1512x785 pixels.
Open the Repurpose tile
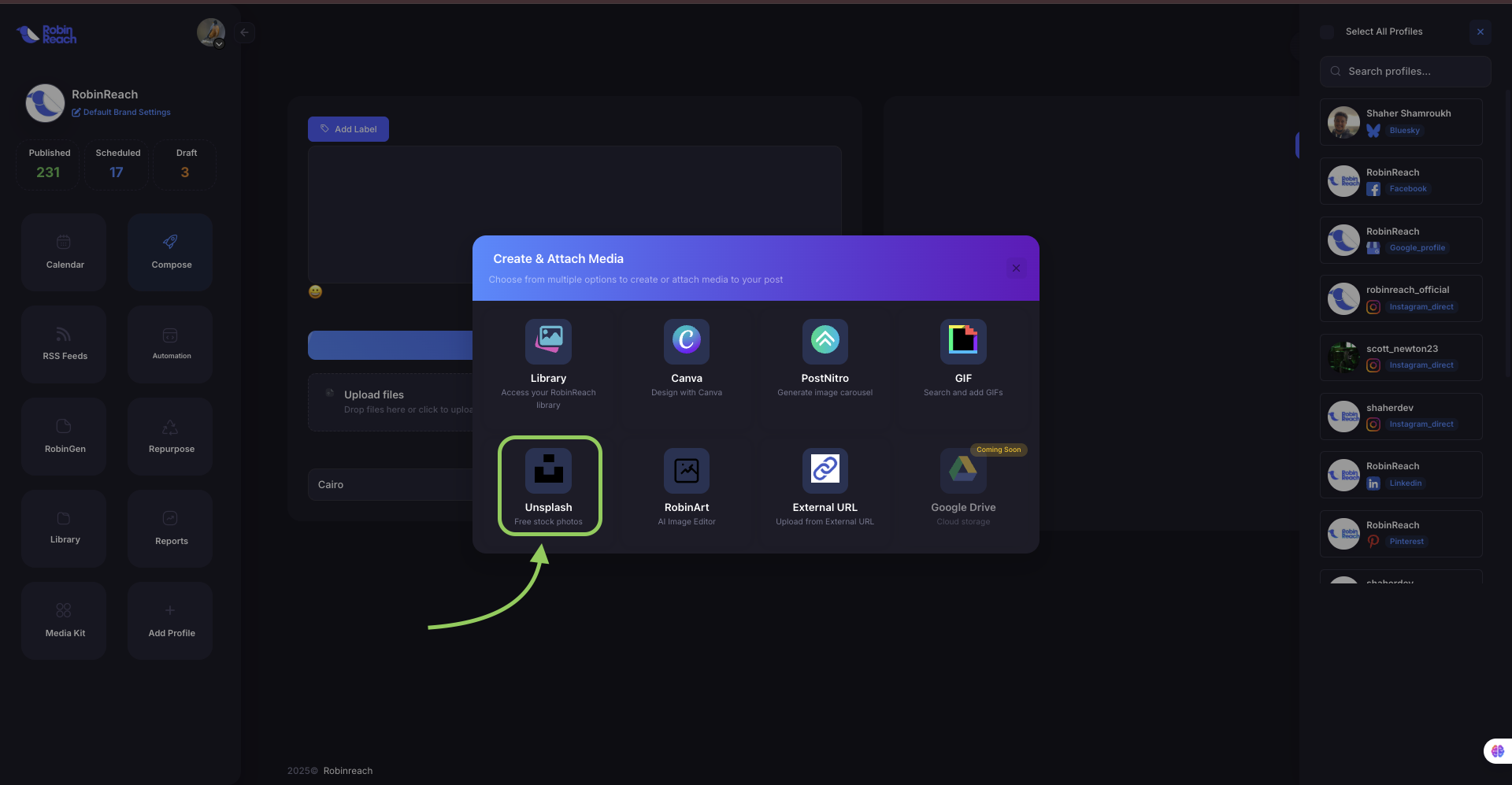(x=170, y=436)
